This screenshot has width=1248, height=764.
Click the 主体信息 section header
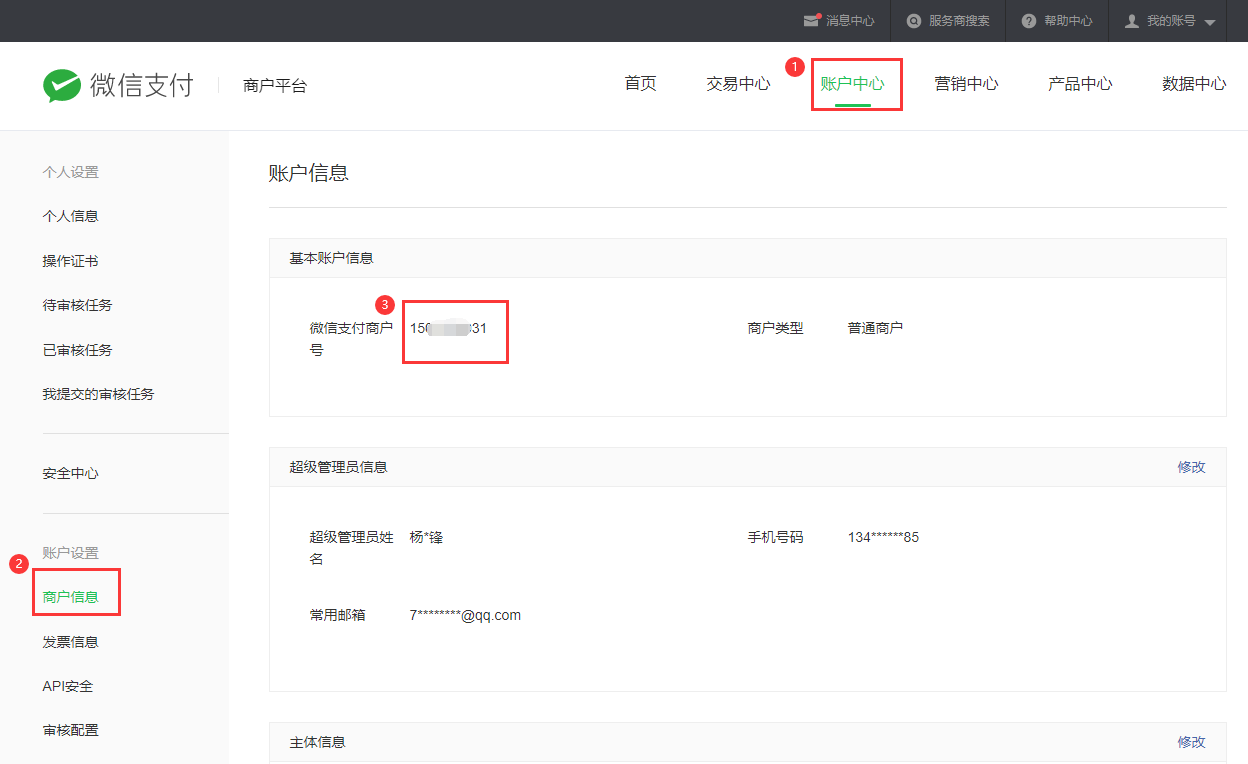[x=317, y=742]
